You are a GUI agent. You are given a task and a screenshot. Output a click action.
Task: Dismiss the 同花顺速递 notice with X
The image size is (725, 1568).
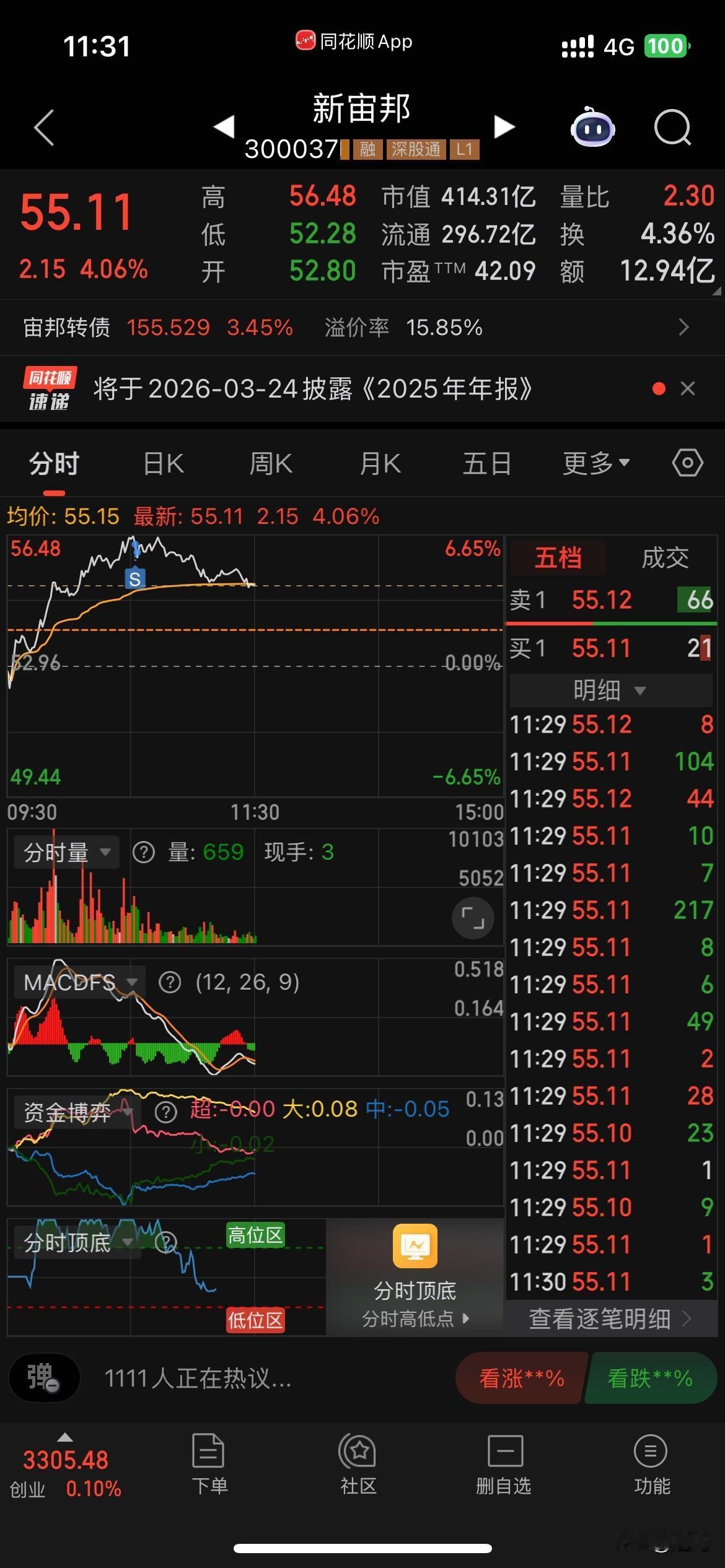(688, 388)
